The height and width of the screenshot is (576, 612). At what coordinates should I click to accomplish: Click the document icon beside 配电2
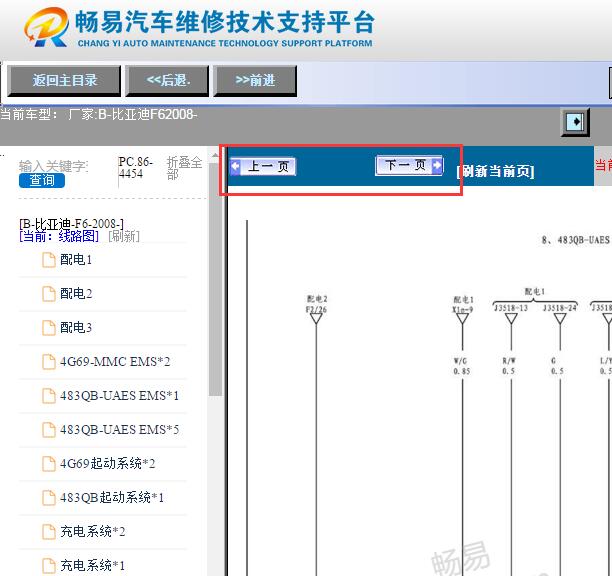[49, 294]
